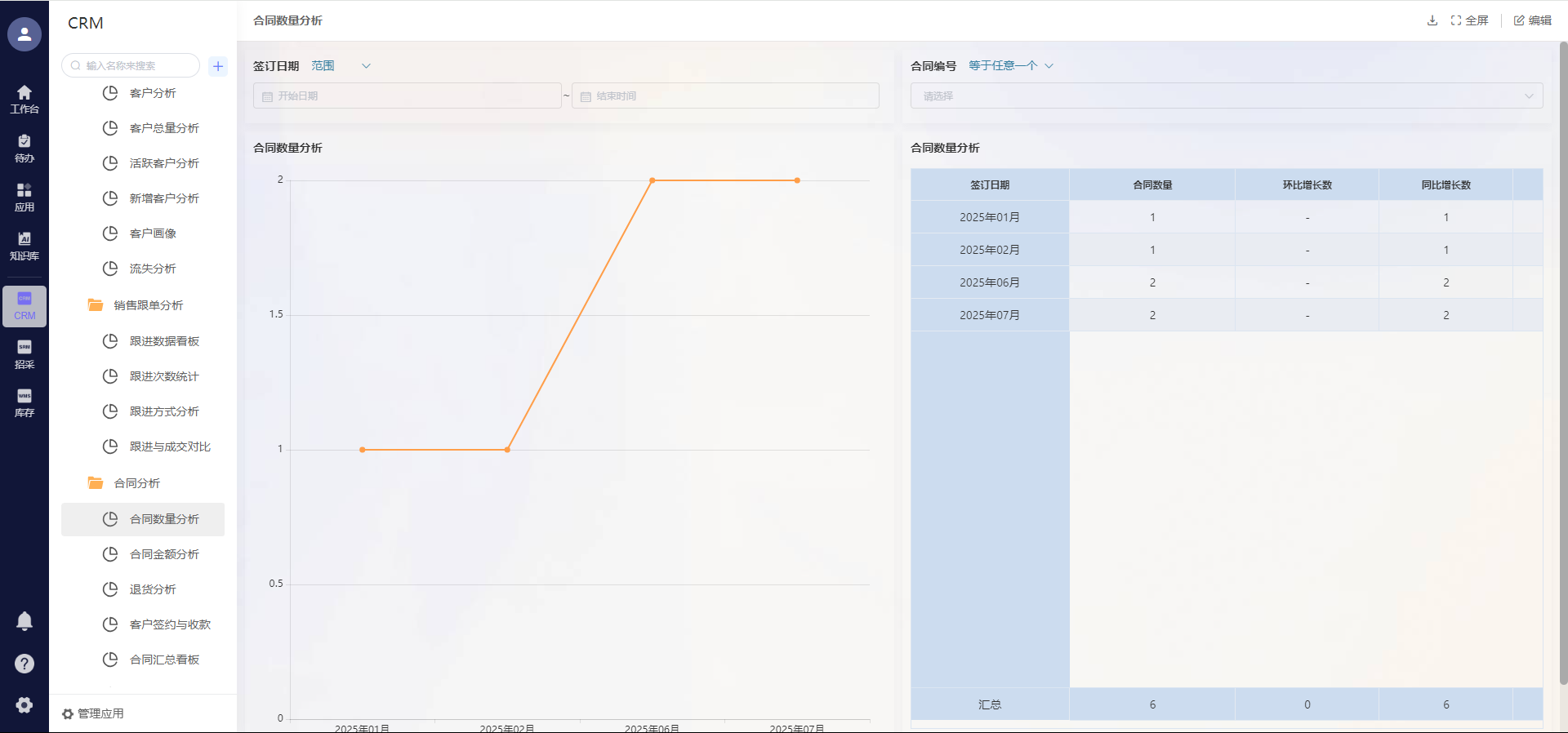Open the 库存 inventory module icon
This screenshot has height=733, width=1568.
point(24,403)
